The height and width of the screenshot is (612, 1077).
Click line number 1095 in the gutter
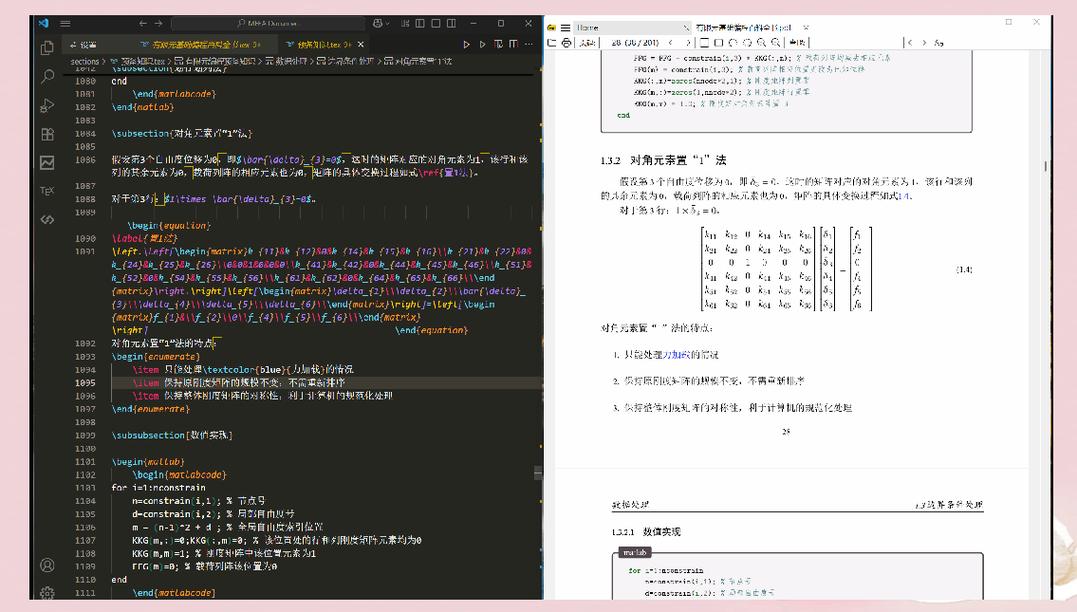pos(85,383)
